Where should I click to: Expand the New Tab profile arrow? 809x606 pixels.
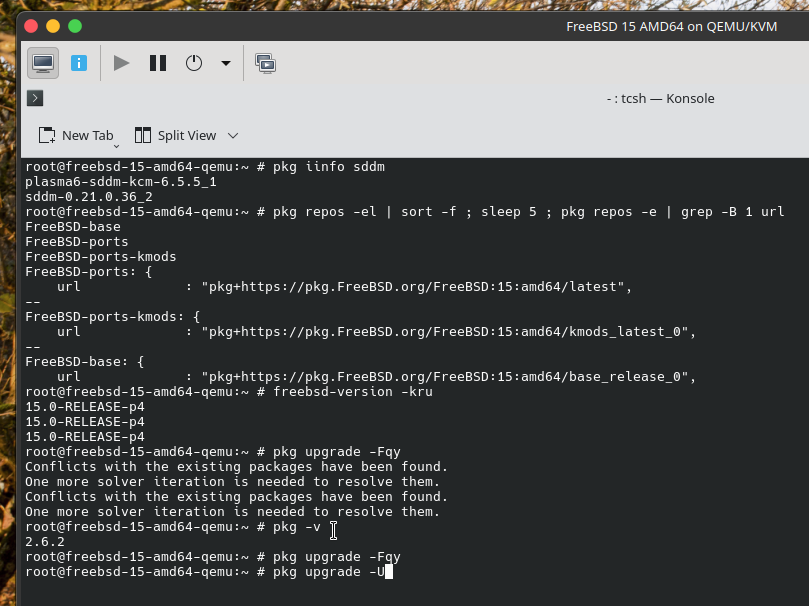point(116,145)
